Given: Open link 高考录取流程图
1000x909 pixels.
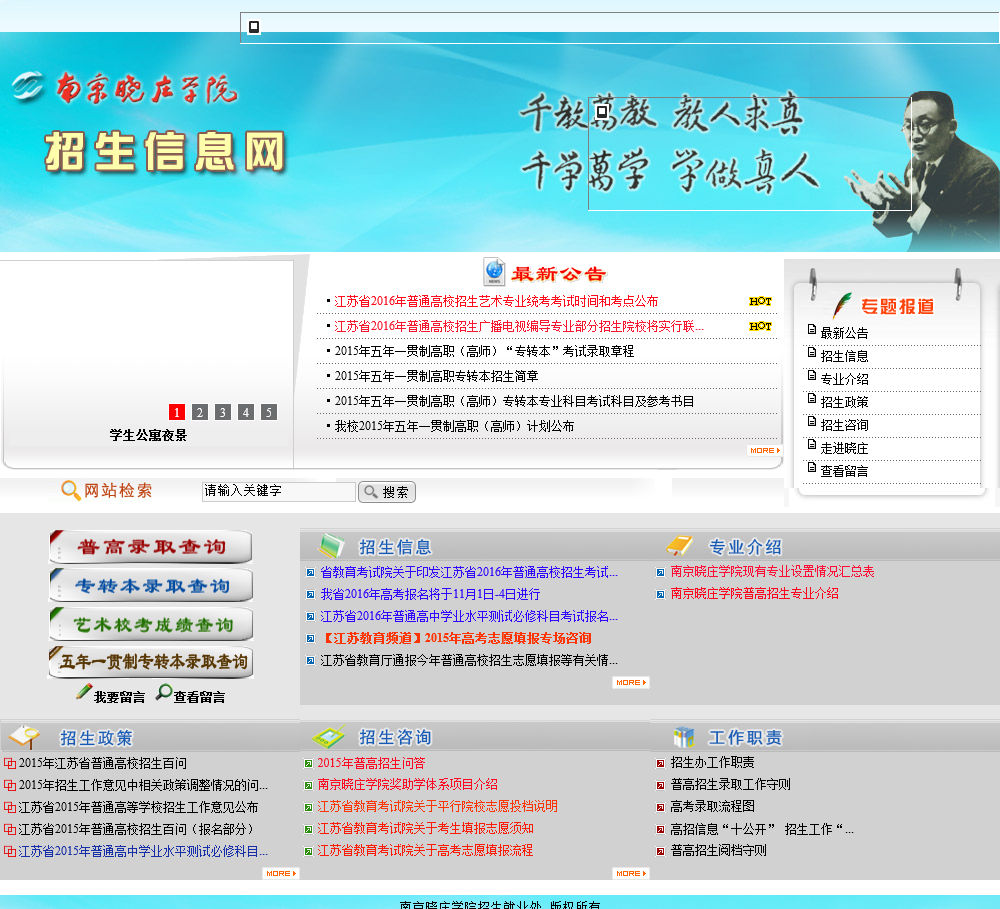Looking at the screenshot, I should click(x=712, y=806).
